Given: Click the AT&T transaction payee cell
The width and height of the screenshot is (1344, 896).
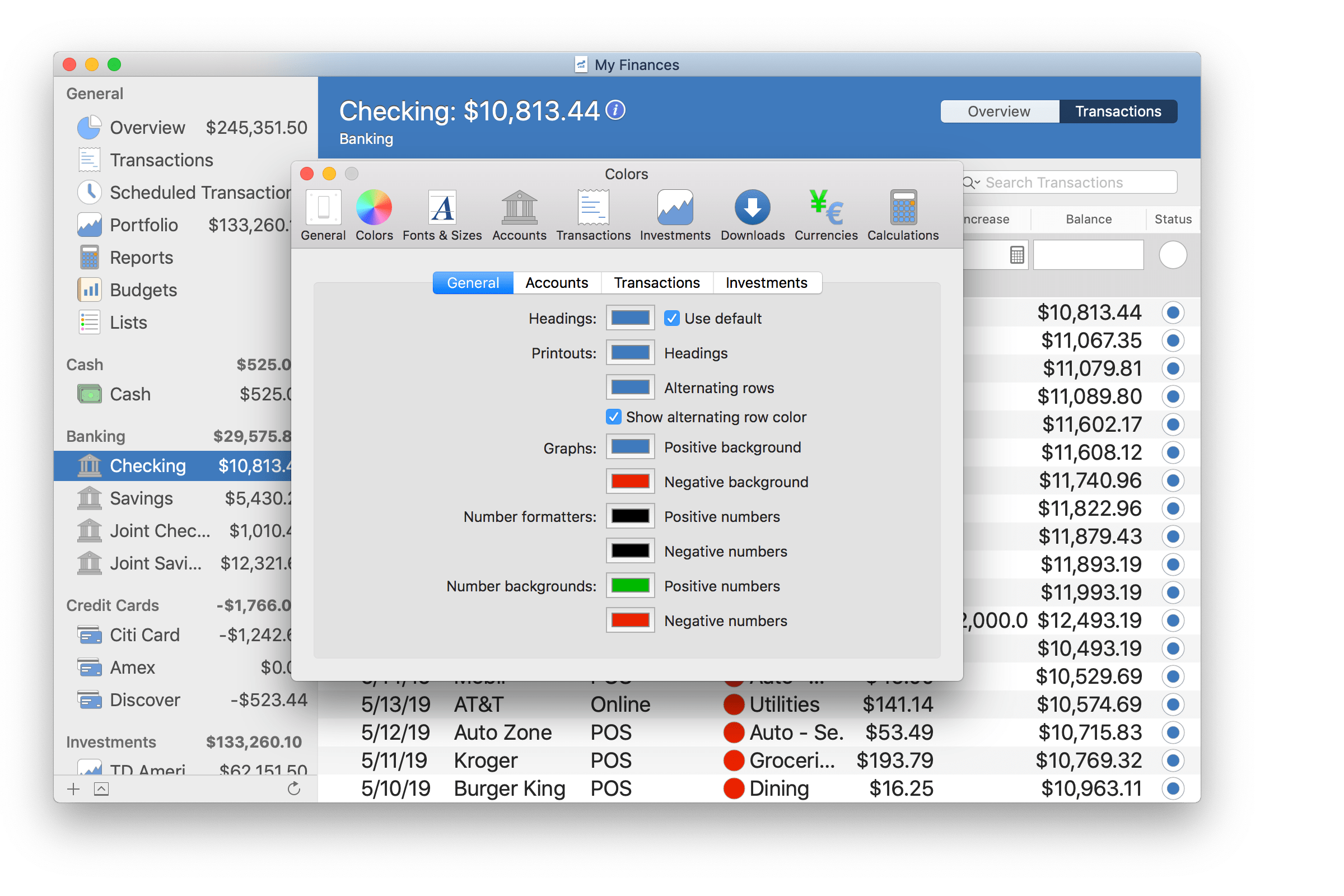Looking at the screenshot, I should pyautogui.click(x=479, y=704).
